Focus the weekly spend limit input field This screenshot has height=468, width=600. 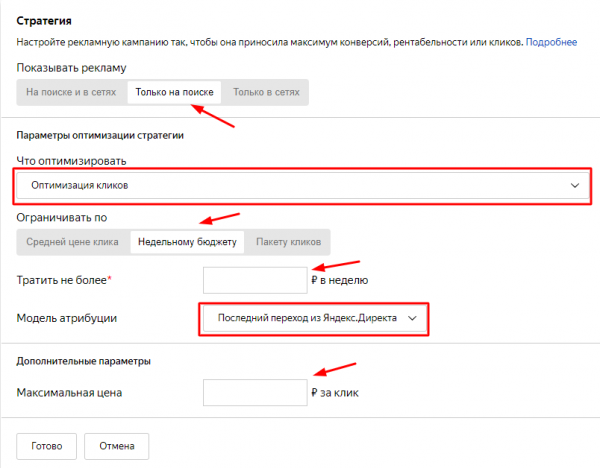254,280
